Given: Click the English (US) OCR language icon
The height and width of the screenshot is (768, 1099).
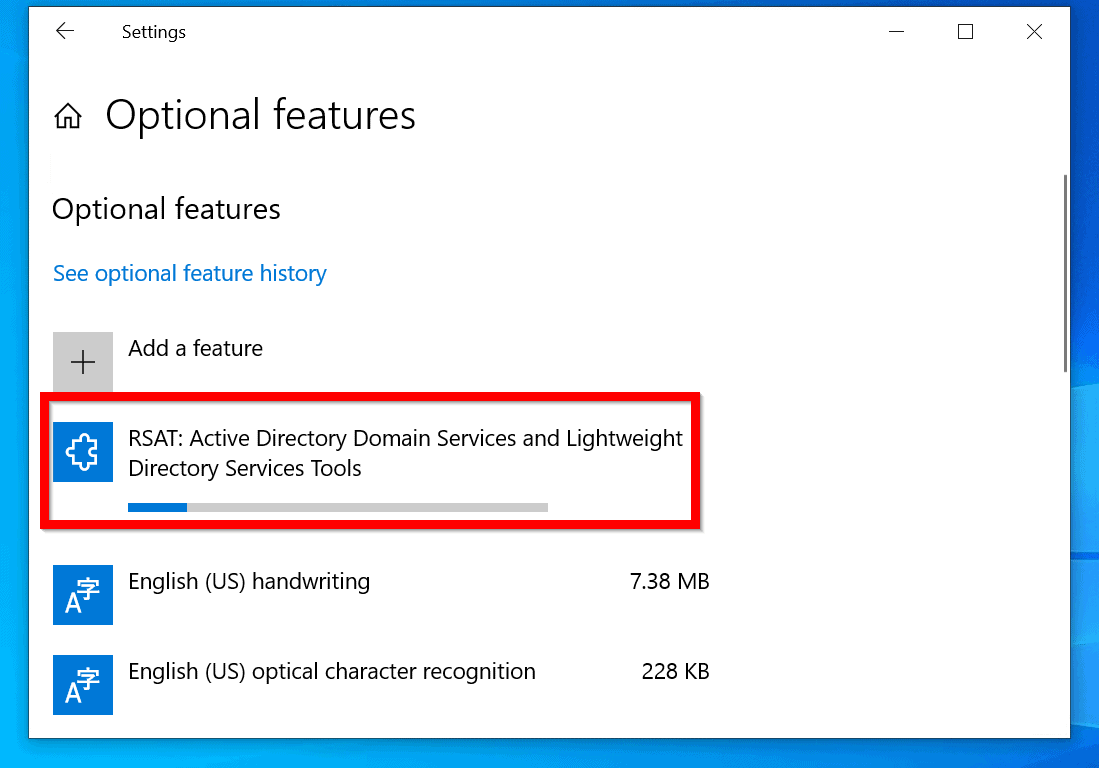Looking at the screenshot, I should 83,685.
